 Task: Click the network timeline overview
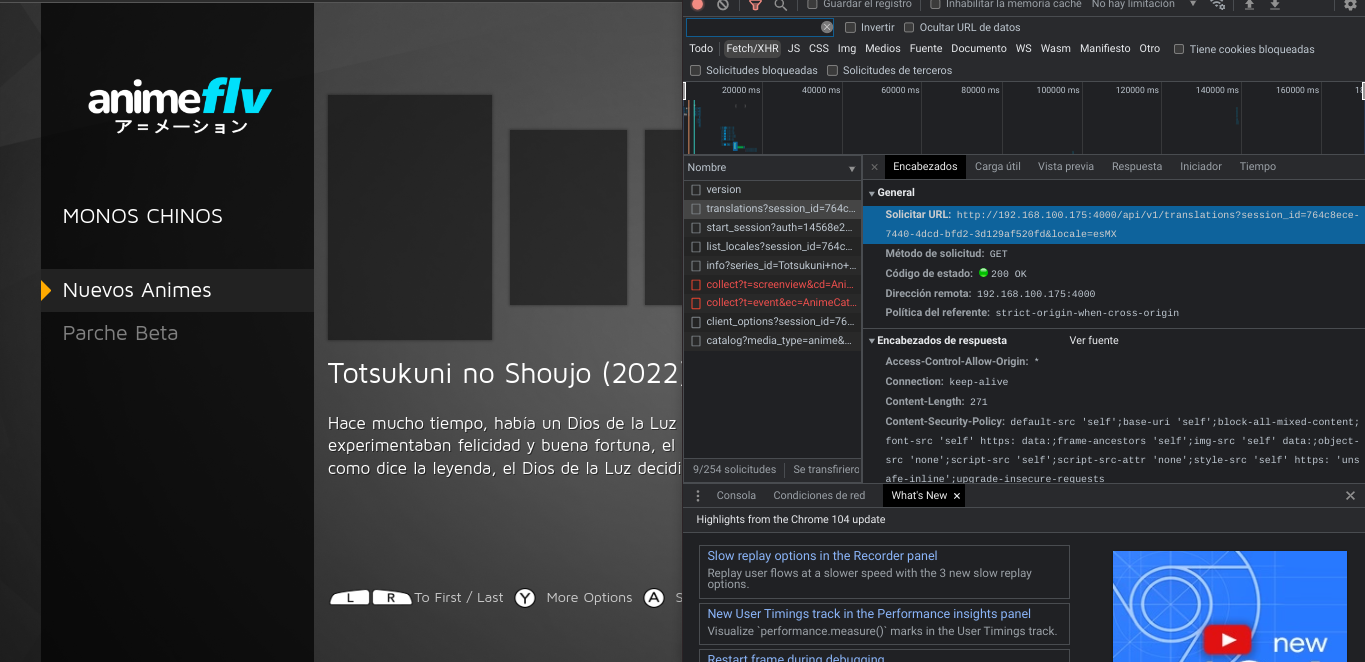[x=1024, y=118]
